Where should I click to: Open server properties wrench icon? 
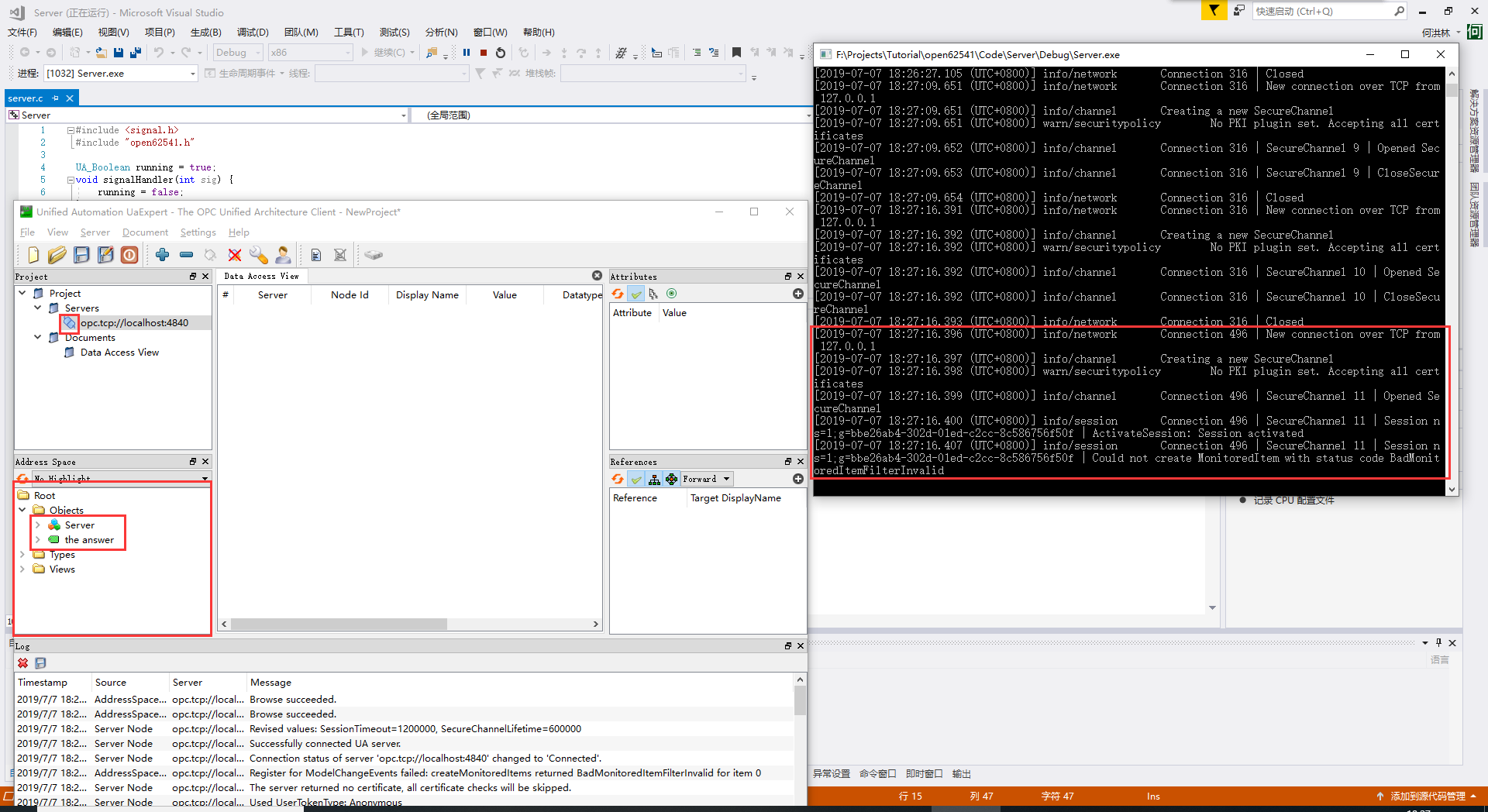pos(259,255)
